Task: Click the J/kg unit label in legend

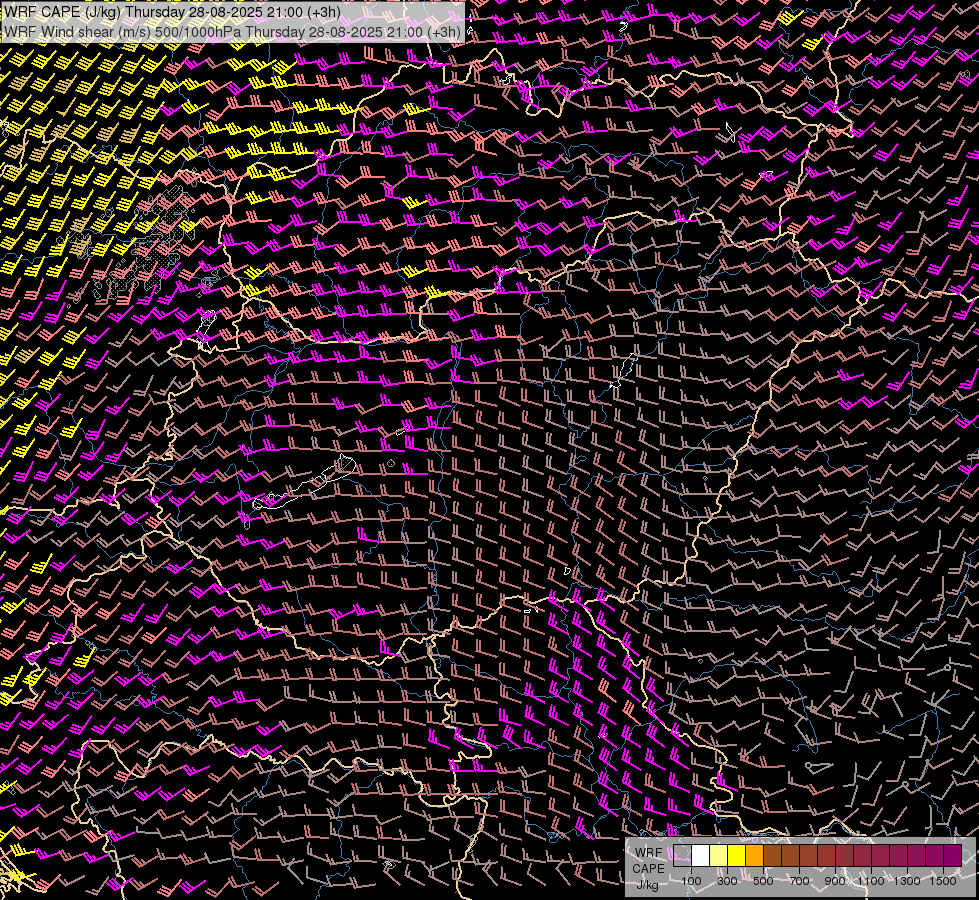Action: click(647, 885)
